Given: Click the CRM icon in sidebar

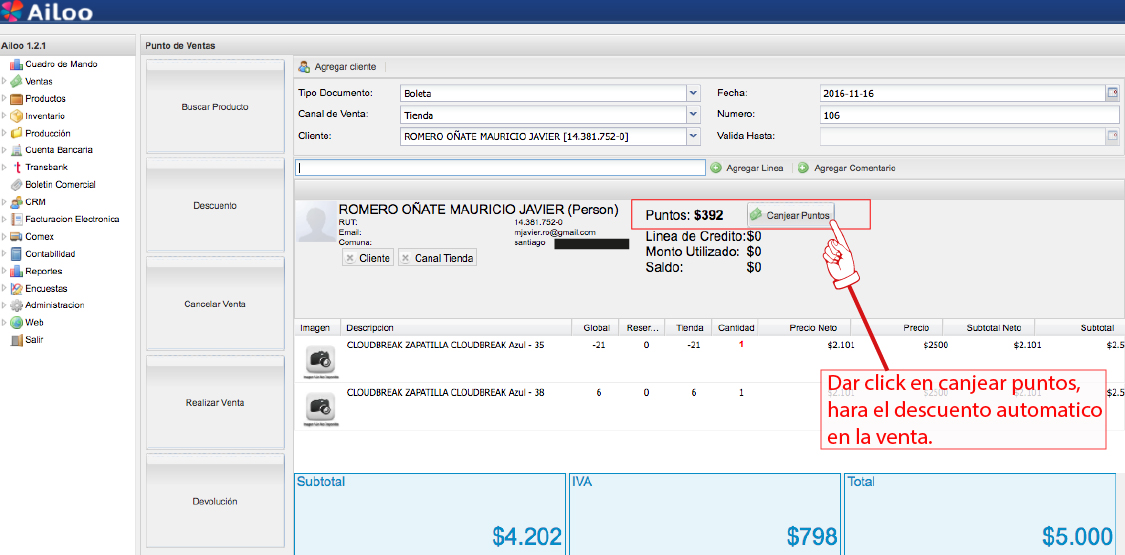Looking at the screenshot, I should 16,201.
